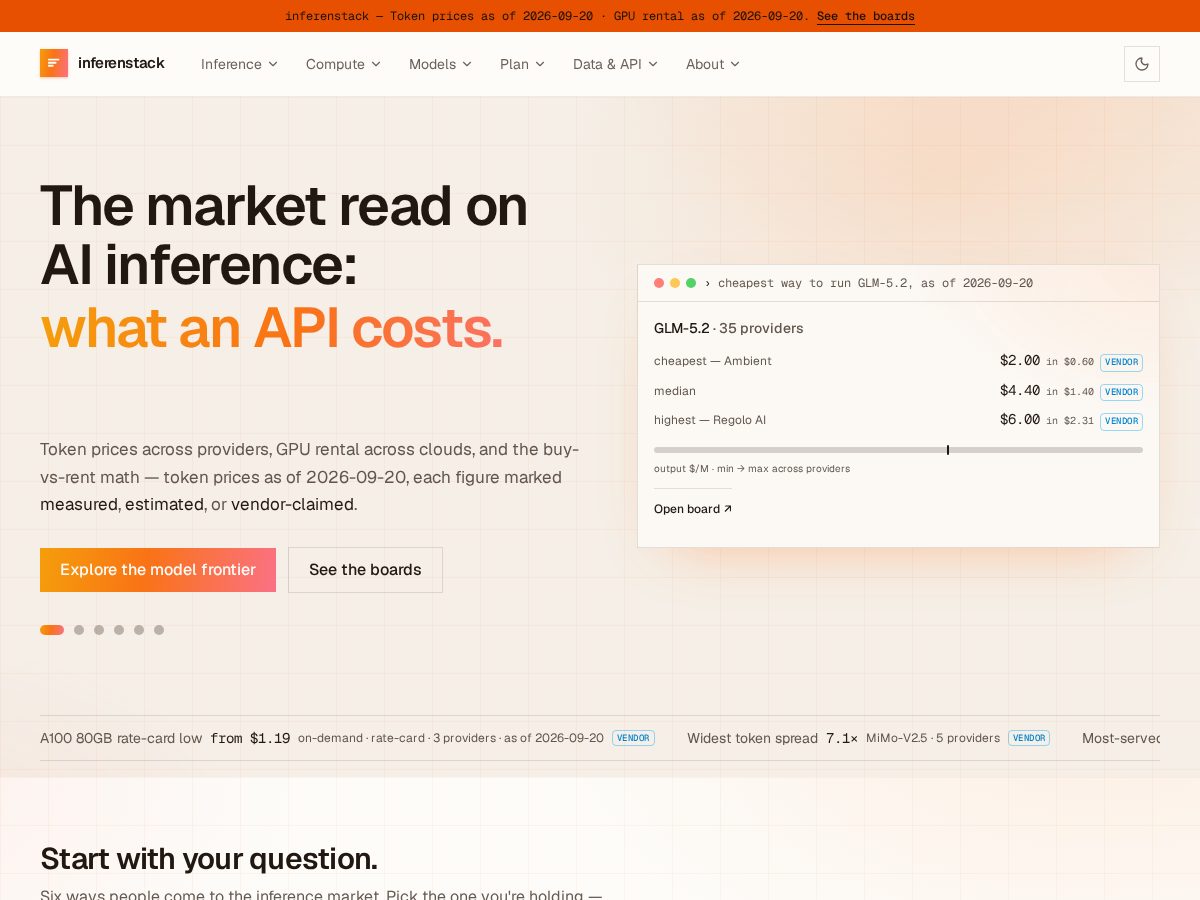The image size is (1200, 900).
Task: Click the A100 80GB rate-card low ticker item
Action: 347,738
